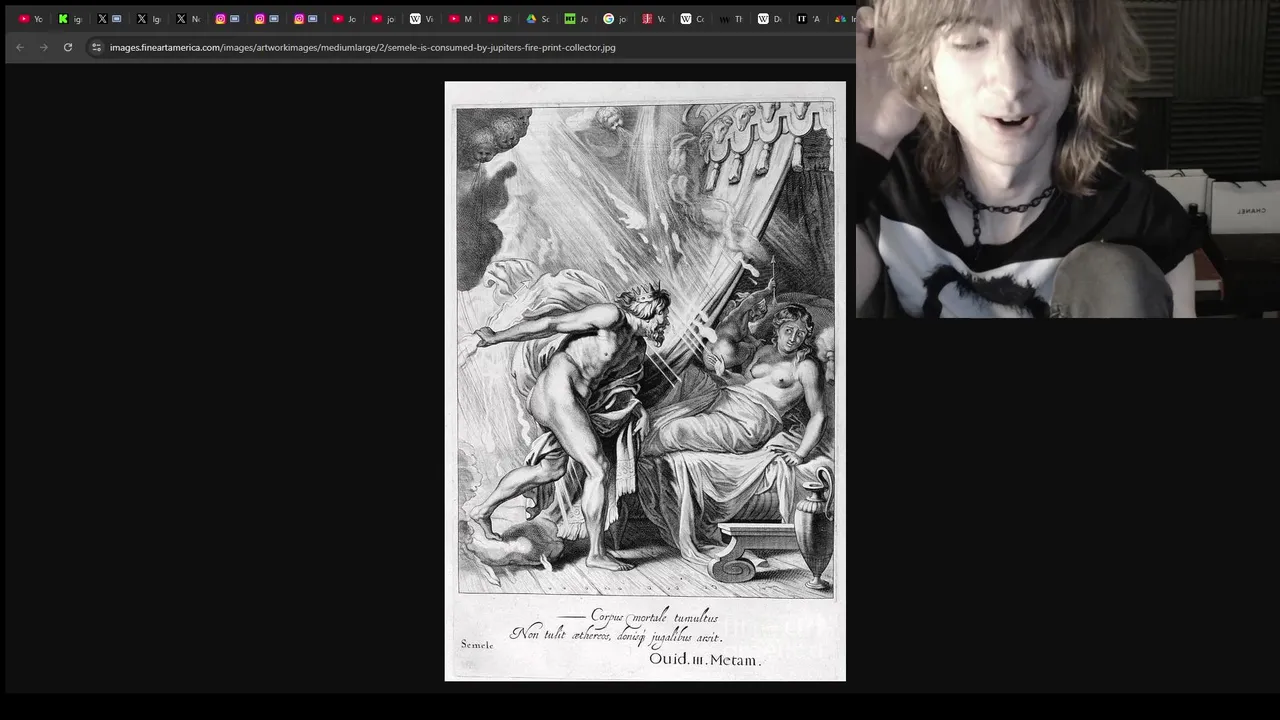Open the YouTube tab labeled 'M'

coord(461,19)
